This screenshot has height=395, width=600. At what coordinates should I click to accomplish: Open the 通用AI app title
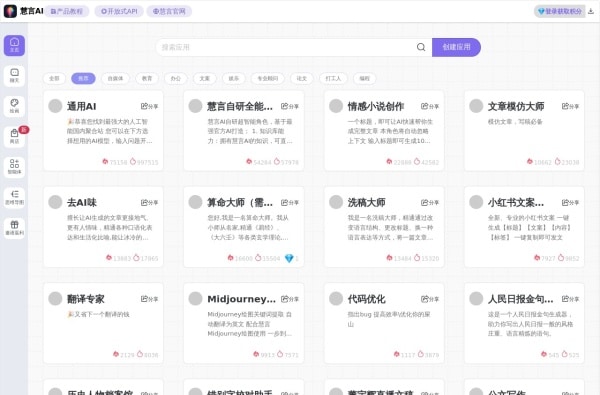82,106
